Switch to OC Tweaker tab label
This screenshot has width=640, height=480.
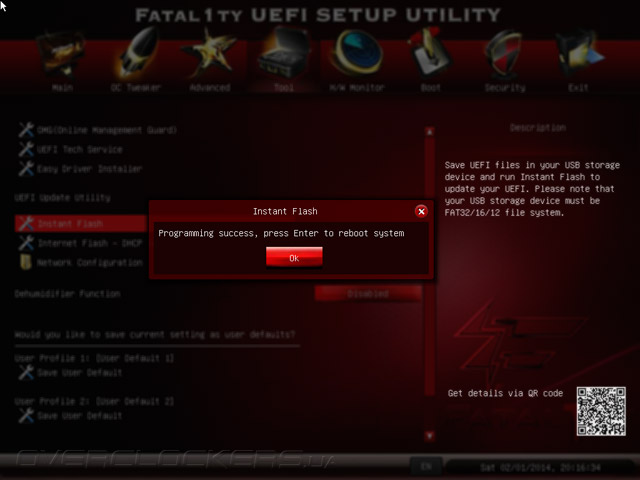pos(136,88)
